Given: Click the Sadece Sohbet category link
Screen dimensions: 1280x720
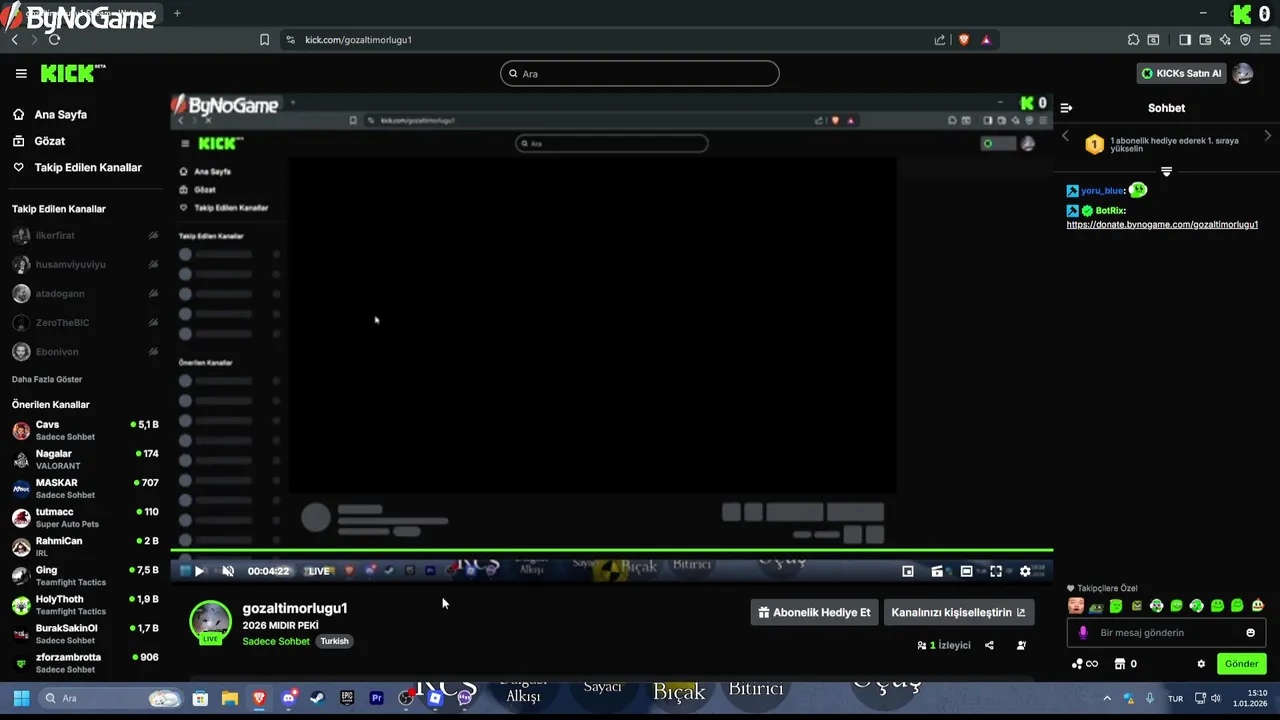Looking at the screenshot, I should click(276, 641).
